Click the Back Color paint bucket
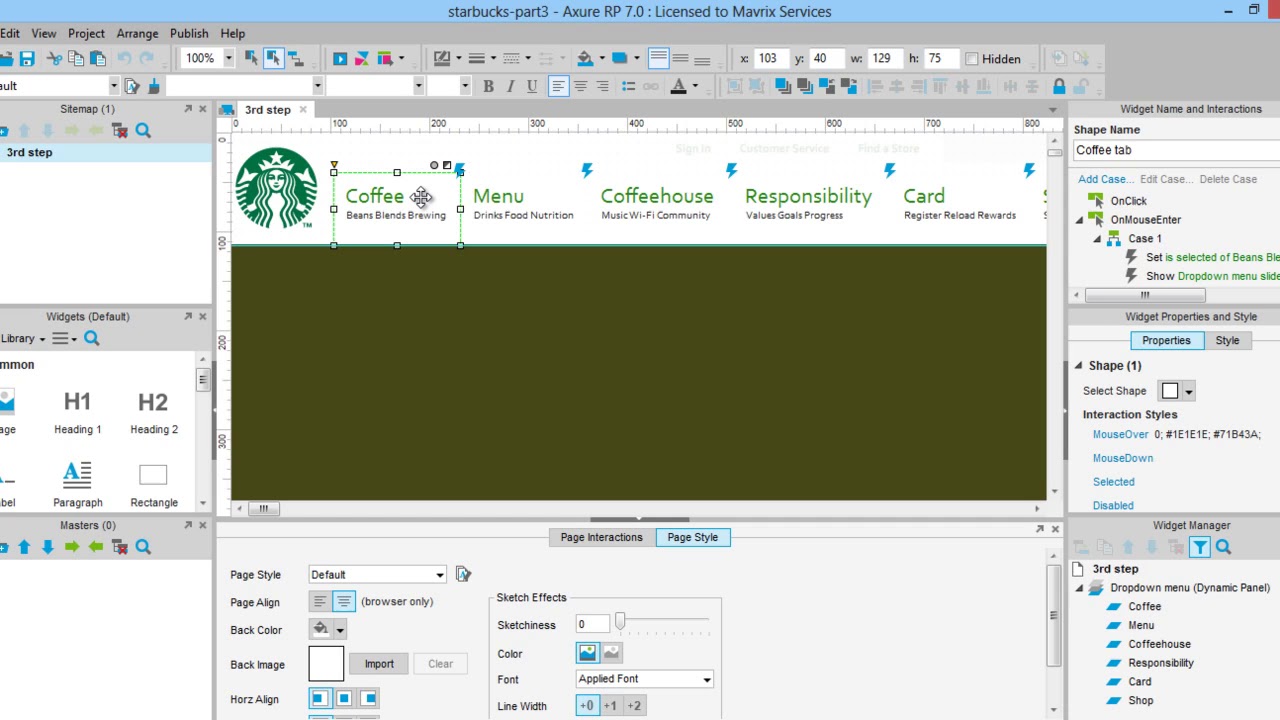Screen dimensions: 1280x720 [x=321, y=629]
